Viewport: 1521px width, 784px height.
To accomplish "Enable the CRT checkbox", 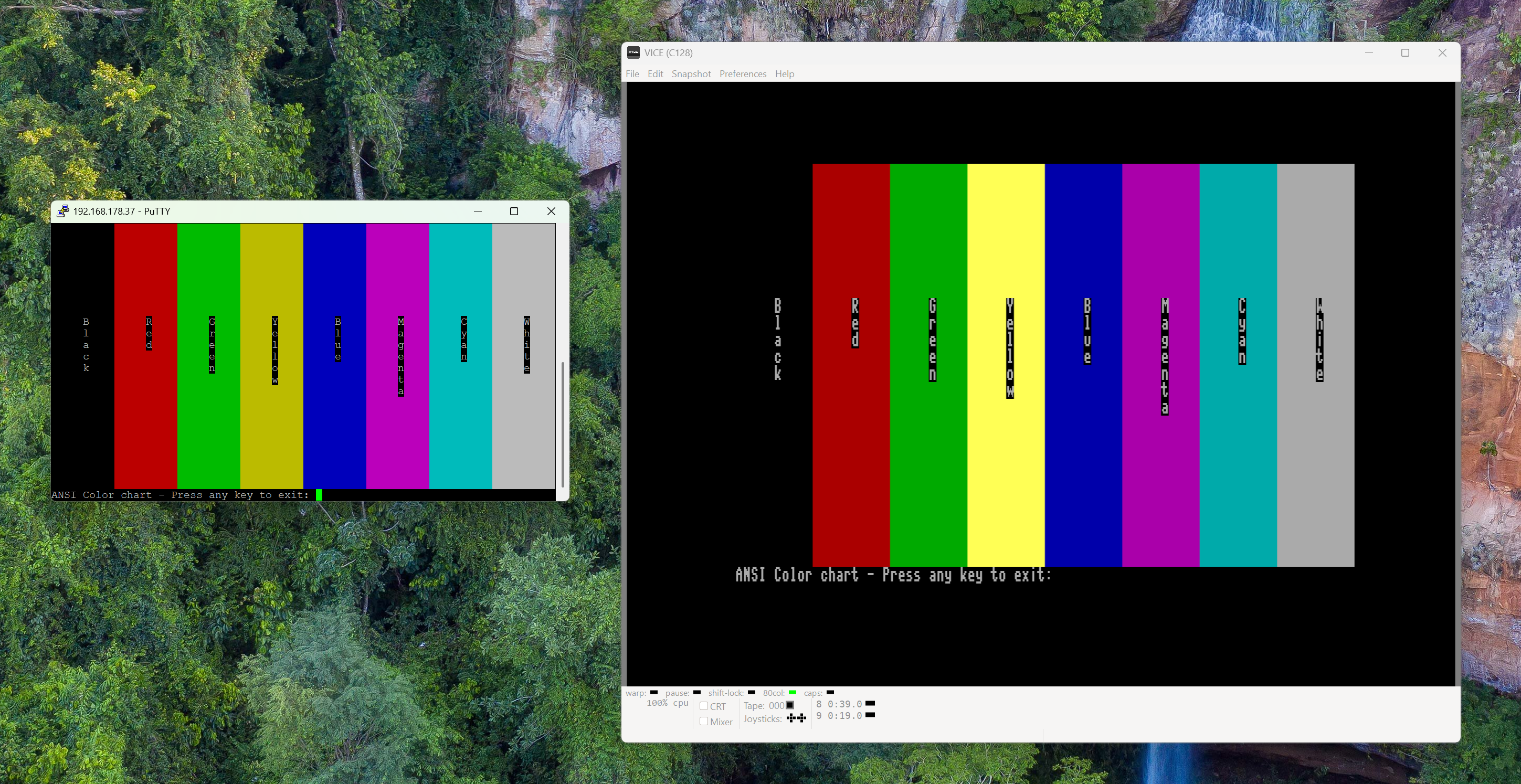I will pos(704,705).
